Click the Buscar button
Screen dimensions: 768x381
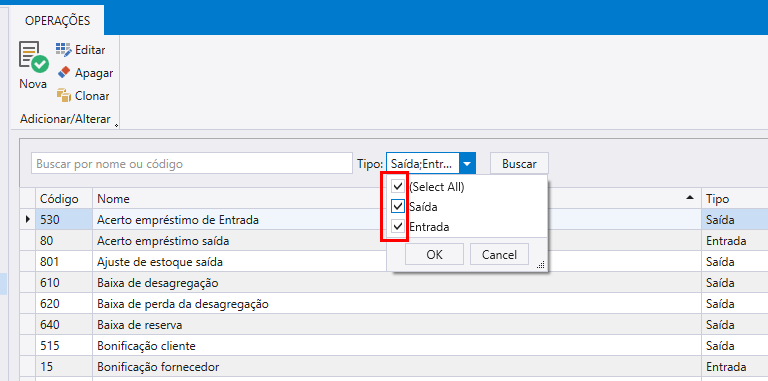pyautogui.click(x=519, y=164)
